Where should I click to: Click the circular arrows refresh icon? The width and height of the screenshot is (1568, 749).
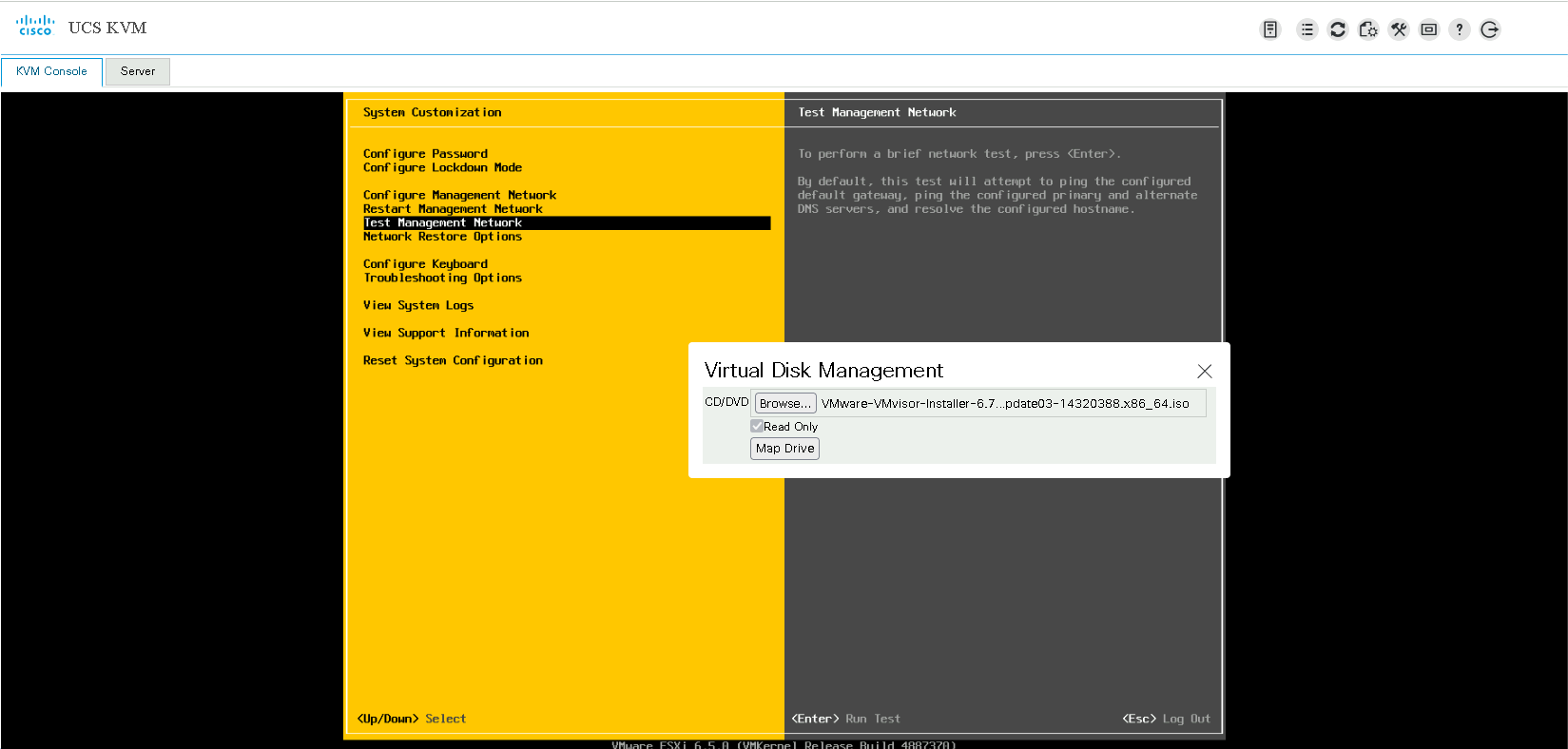pyautogui.click(x=1338, y=29)
